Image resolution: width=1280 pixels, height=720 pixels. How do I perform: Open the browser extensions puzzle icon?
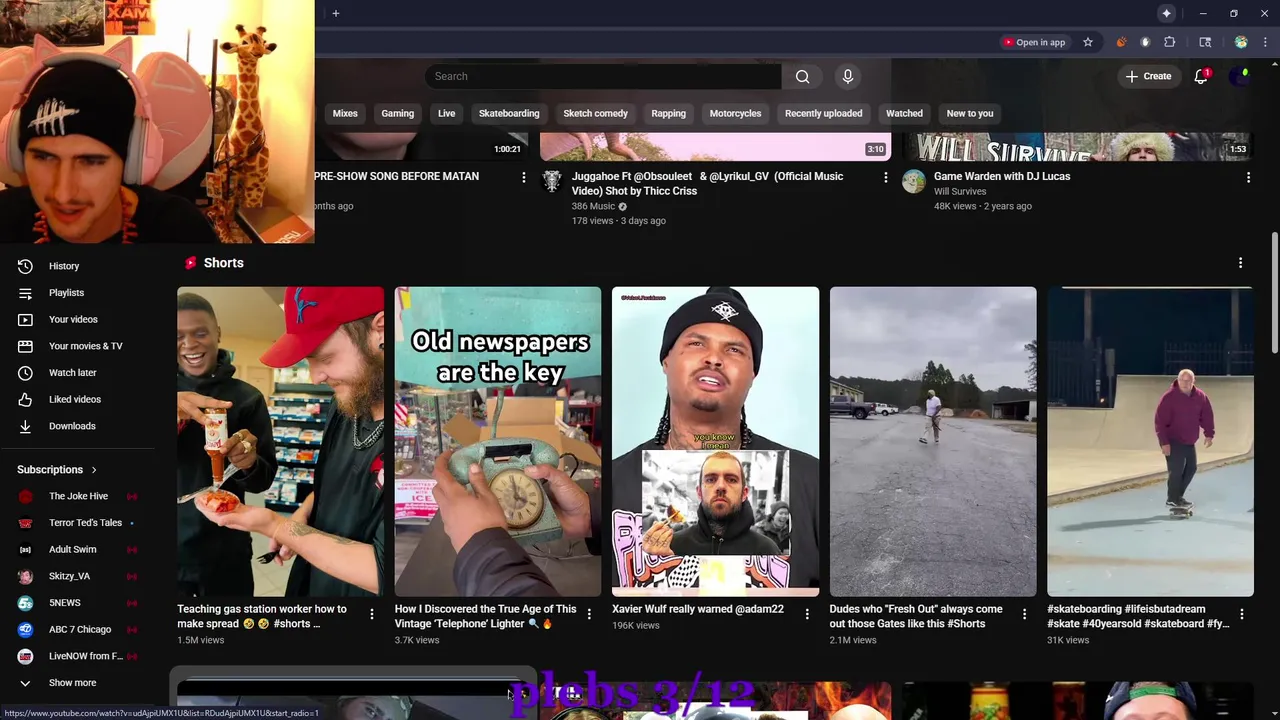click(x=1170, y=42)
